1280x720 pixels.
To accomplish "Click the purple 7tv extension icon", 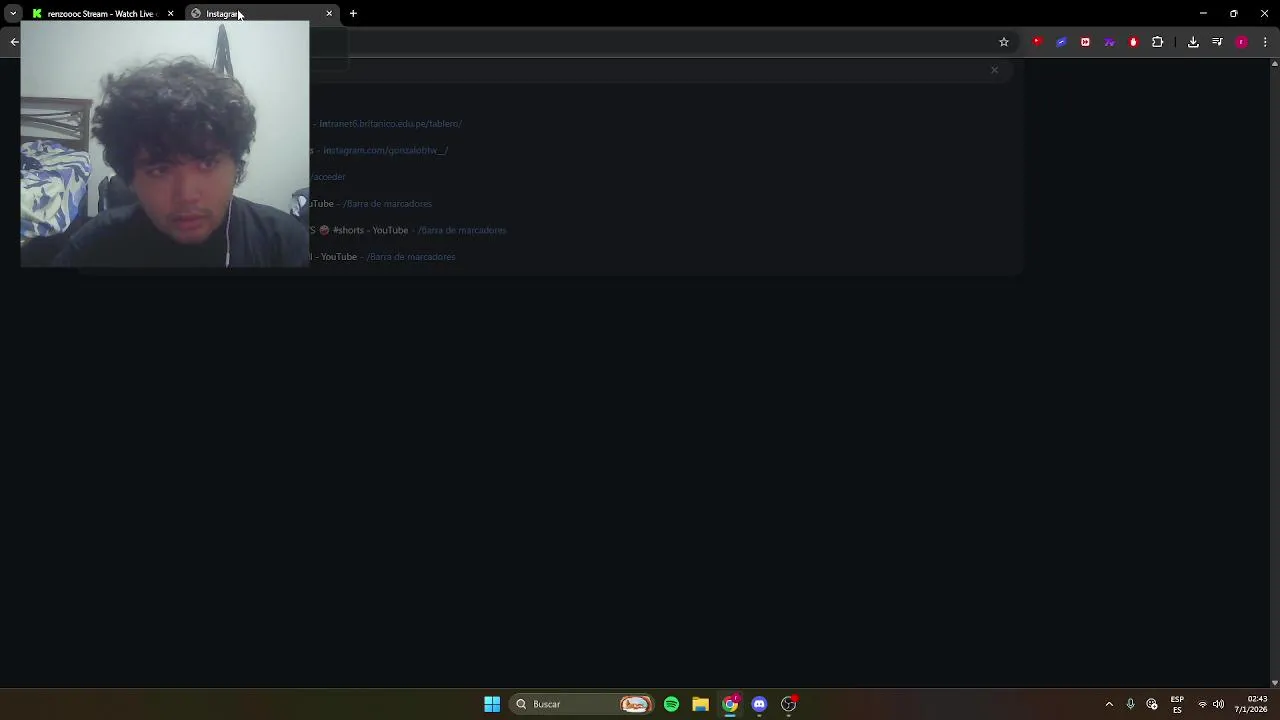I will click(x=1109, y=42).
